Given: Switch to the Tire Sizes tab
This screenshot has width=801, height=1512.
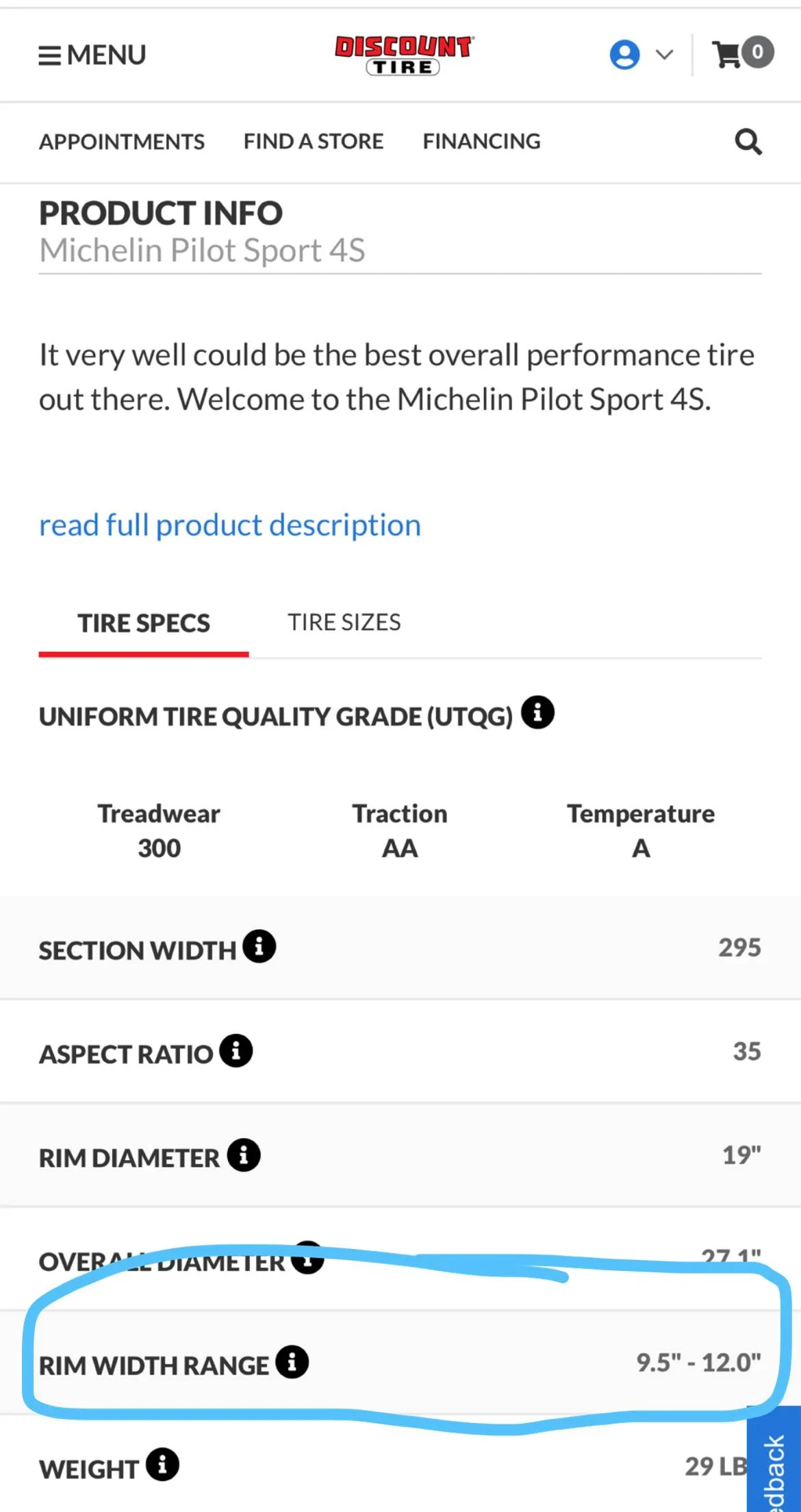Looking at the screenshot, I should pyautogui.click(x=344, y=622).
